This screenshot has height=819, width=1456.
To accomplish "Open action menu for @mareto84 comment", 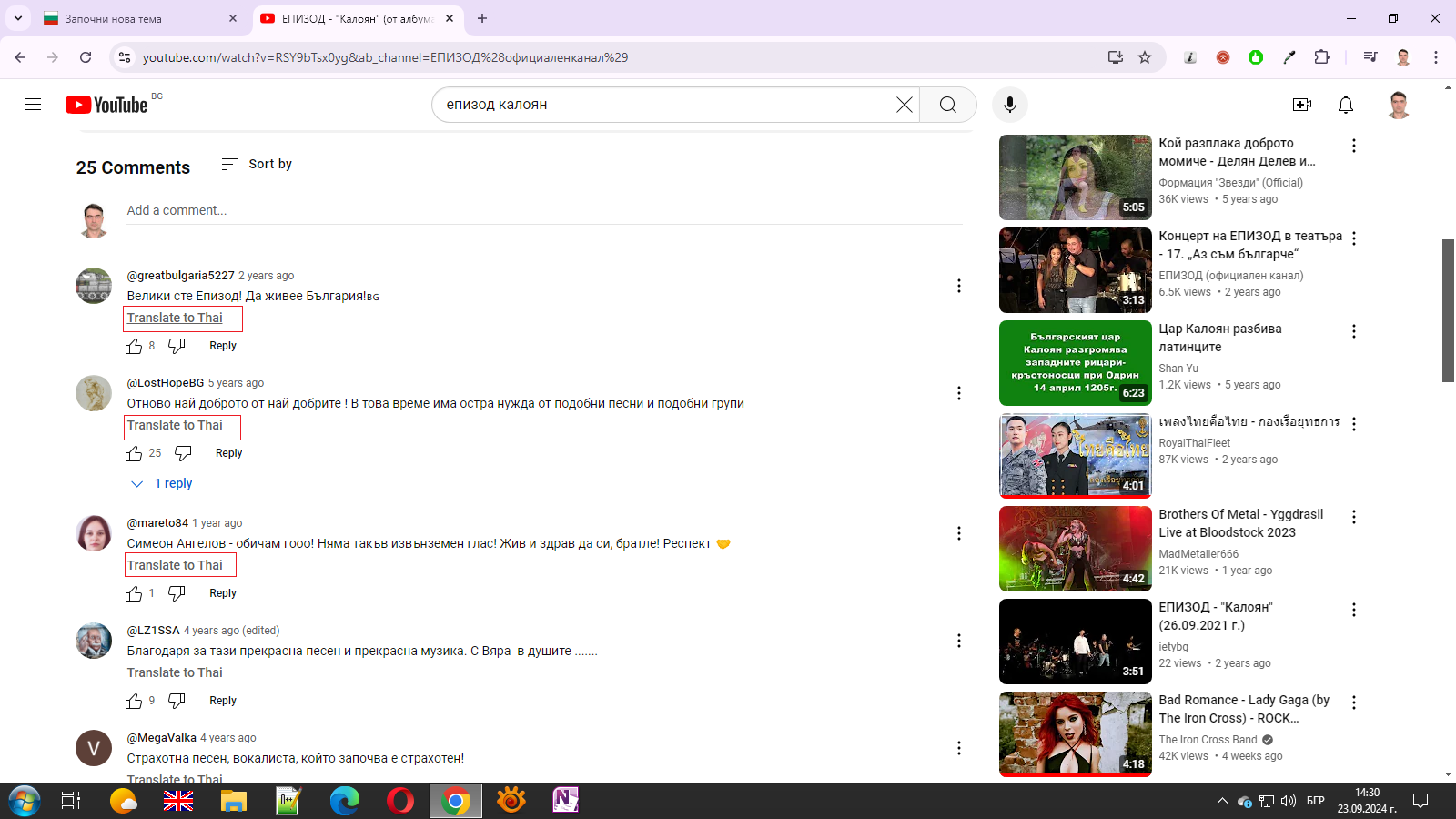I will click(958, 533).
